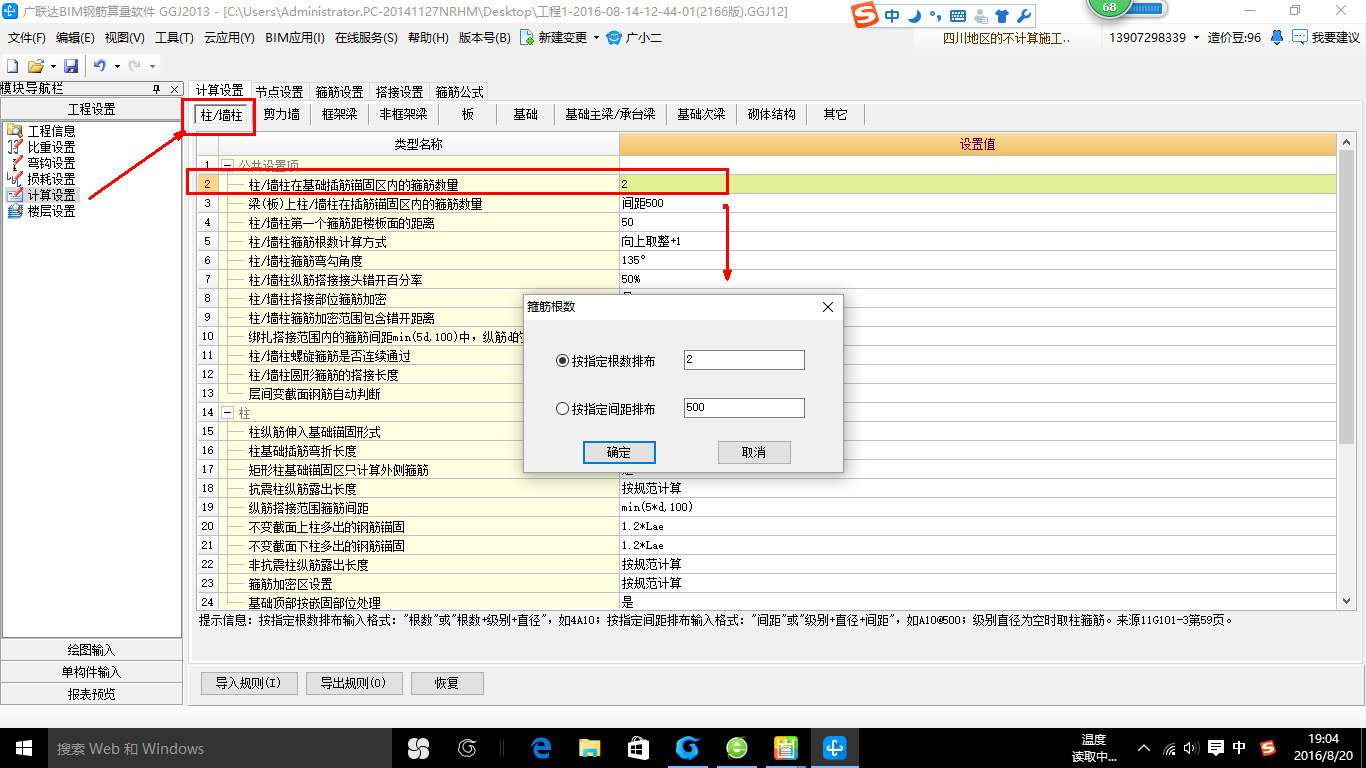Click the 广小二 mascot icon
The image size is (1366, 768).
(615, 38)
